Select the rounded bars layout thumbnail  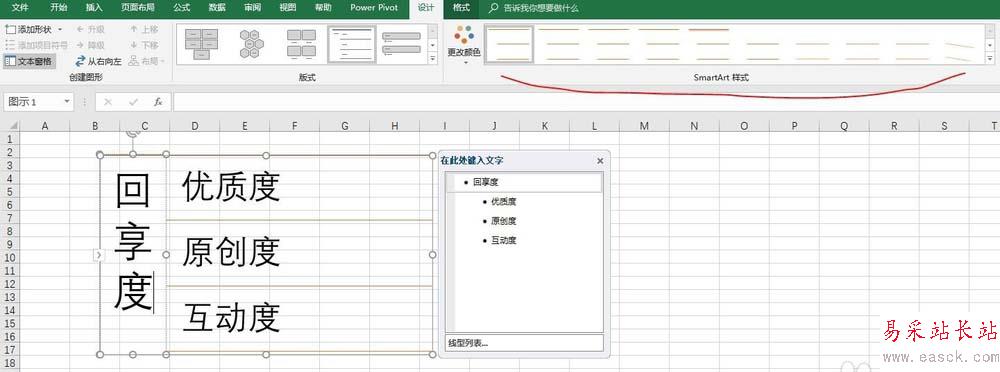pos(402,44)
